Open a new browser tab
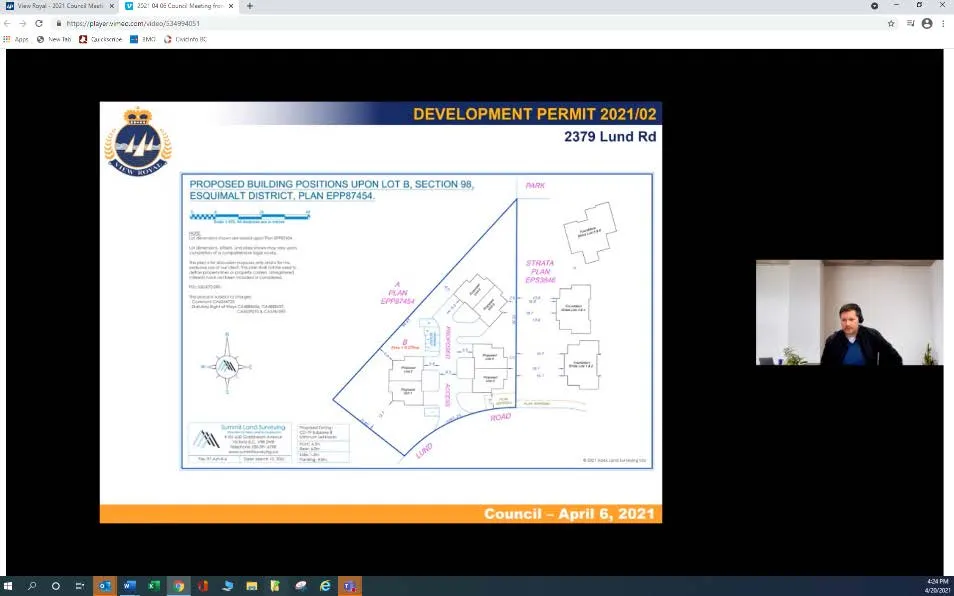The height and width of the screenshot is (596, 954). click(x=249, y=6)
